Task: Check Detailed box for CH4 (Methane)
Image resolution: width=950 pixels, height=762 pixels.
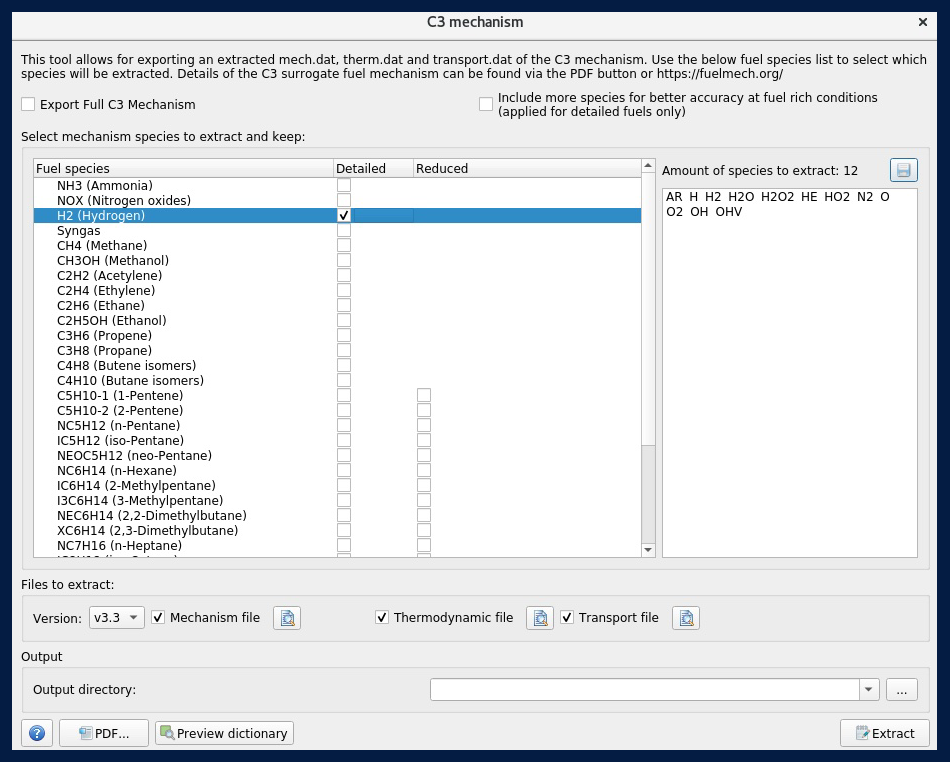Action: click(x=344, y=245)
